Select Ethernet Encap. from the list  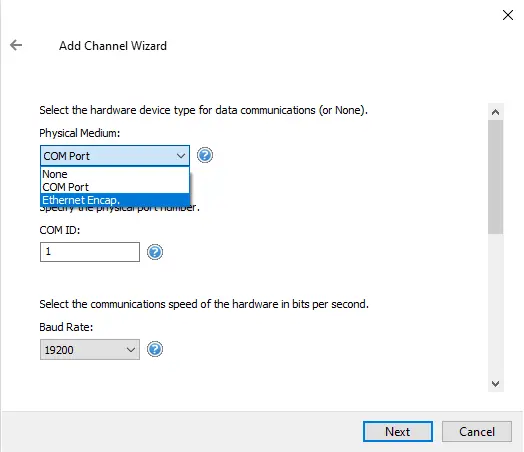pos(115,200)
